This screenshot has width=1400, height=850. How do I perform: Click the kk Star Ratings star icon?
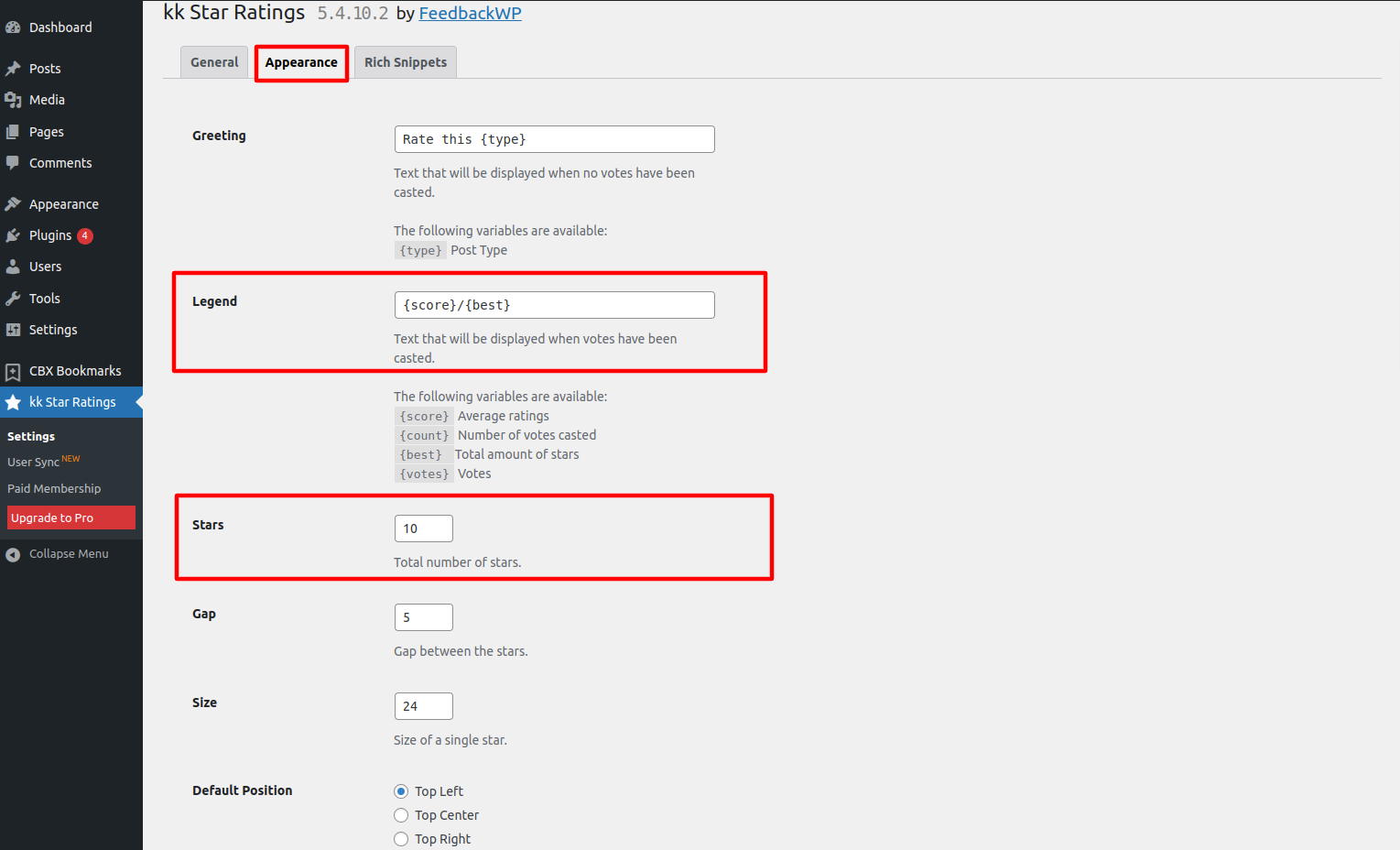tap(13, 402)
